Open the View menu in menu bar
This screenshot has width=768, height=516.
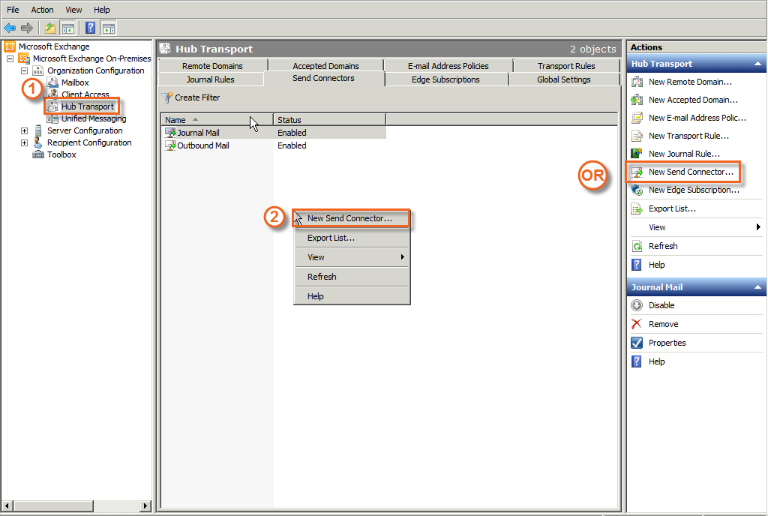[74, 10]
